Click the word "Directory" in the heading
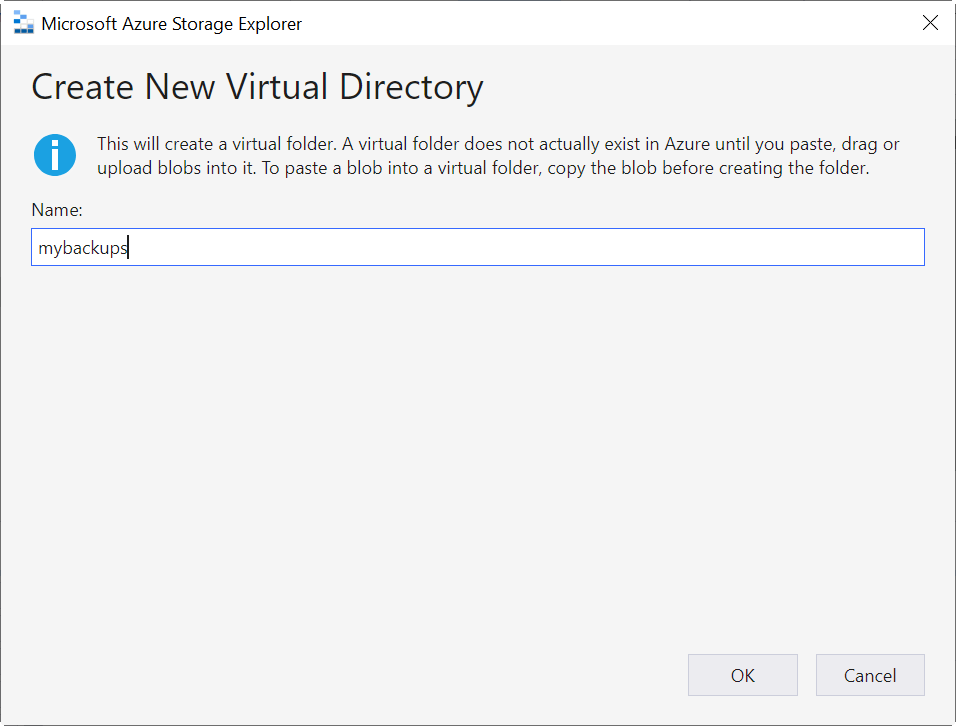The height and width of the screenshot is (726, 956). coord(411,87)
